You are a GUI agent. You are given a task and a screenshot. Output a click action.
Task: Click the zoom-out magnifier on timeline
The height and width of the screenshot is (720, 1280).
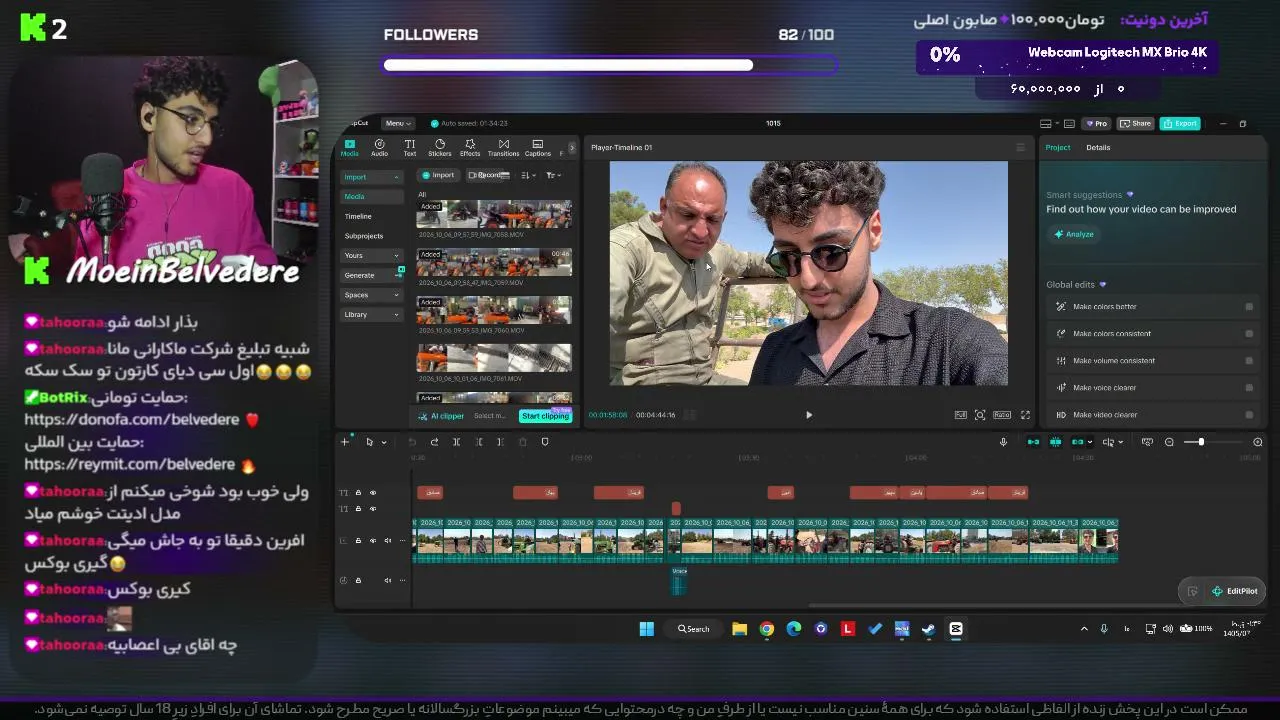tap(1169, 442)
